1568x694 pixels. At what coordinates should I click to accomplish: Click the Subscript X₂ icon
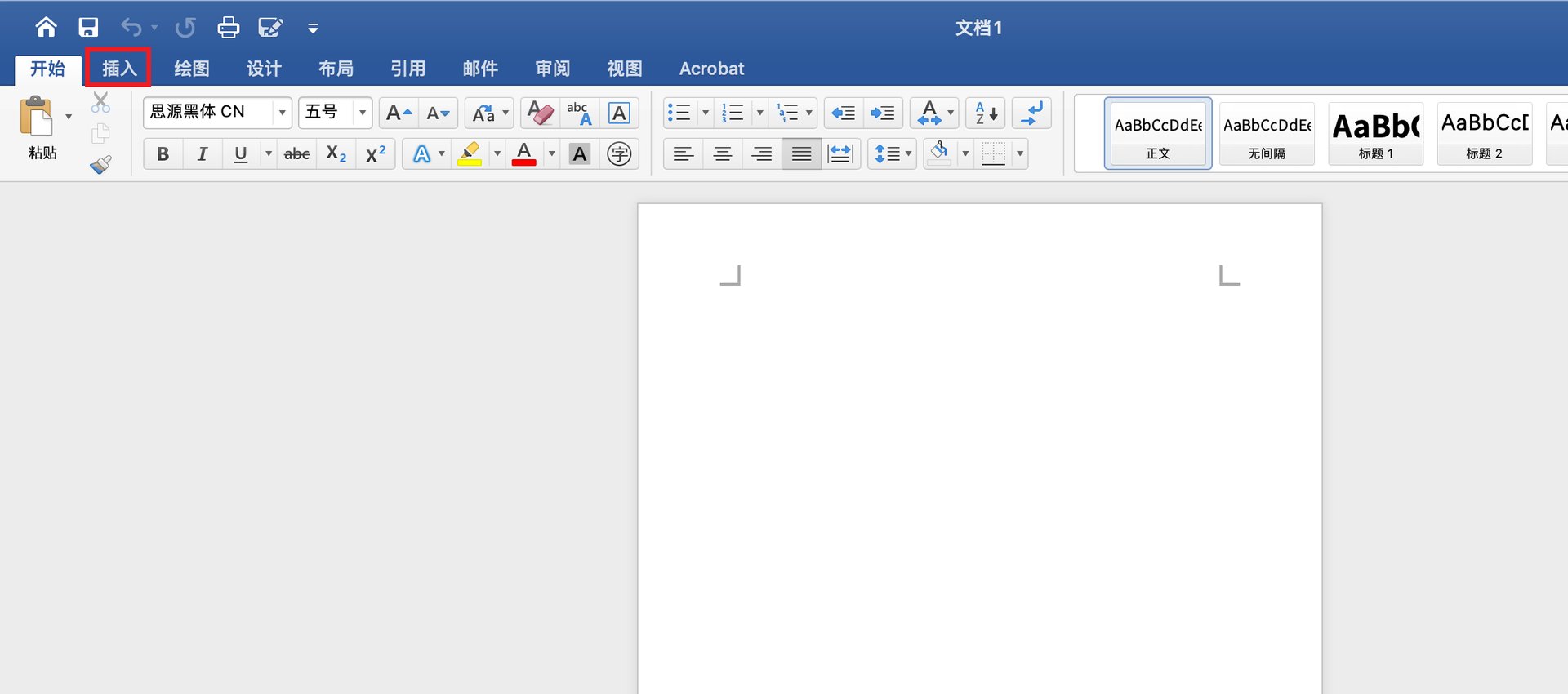336,153
